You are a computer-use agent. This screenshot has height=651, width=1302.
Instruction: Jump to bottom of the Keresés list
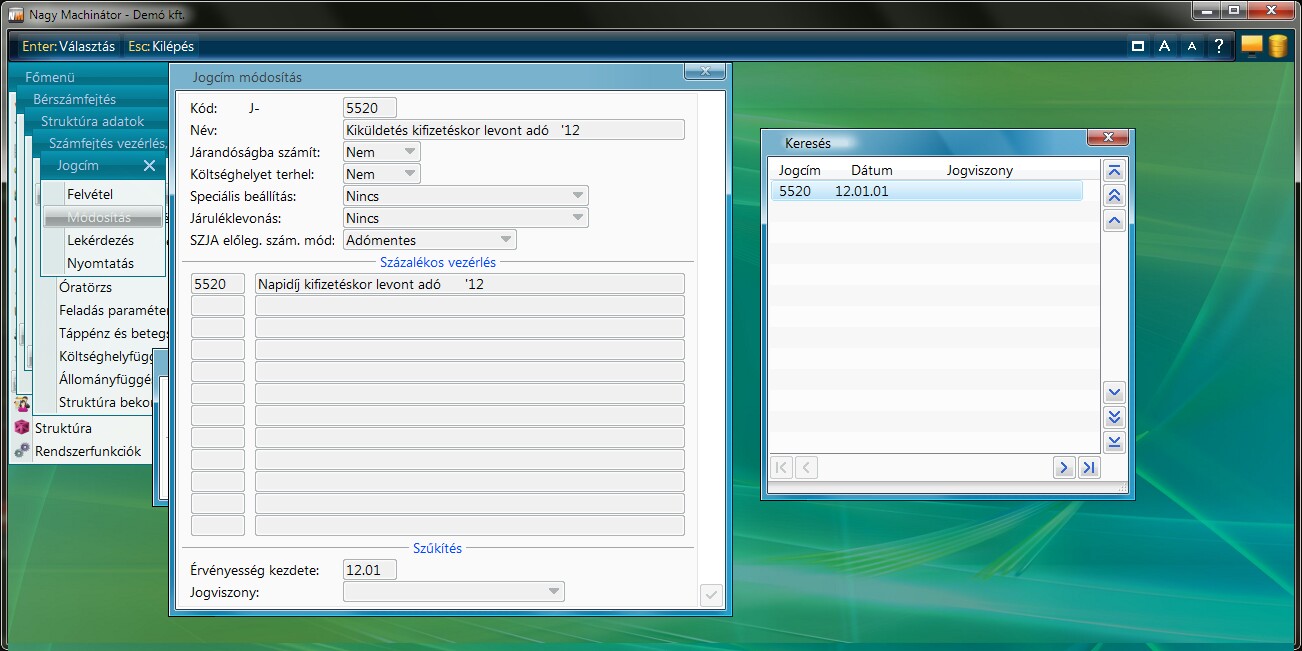[1114, 442]
